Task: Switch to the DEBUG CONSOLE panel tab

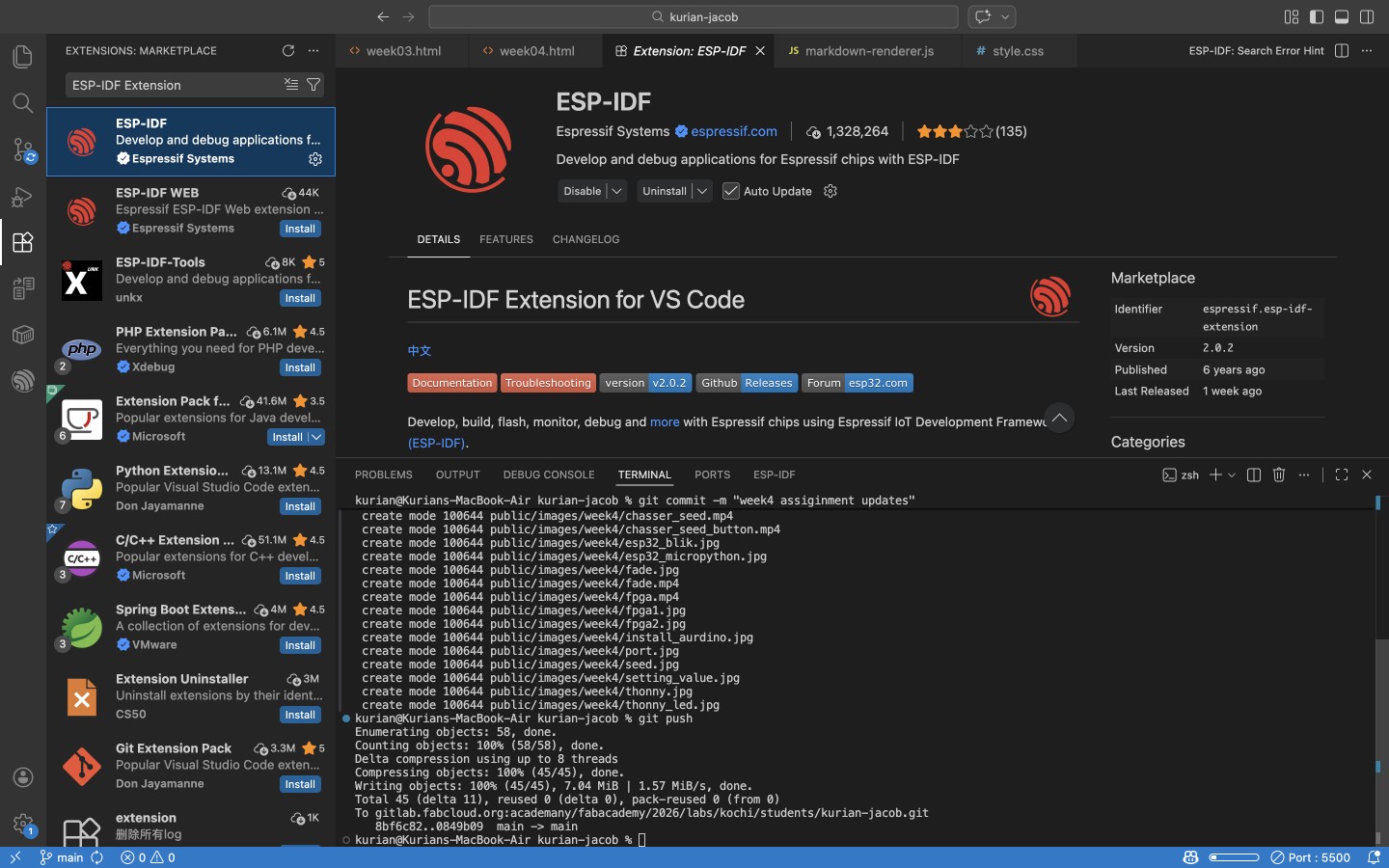Action: pos(549,475)
